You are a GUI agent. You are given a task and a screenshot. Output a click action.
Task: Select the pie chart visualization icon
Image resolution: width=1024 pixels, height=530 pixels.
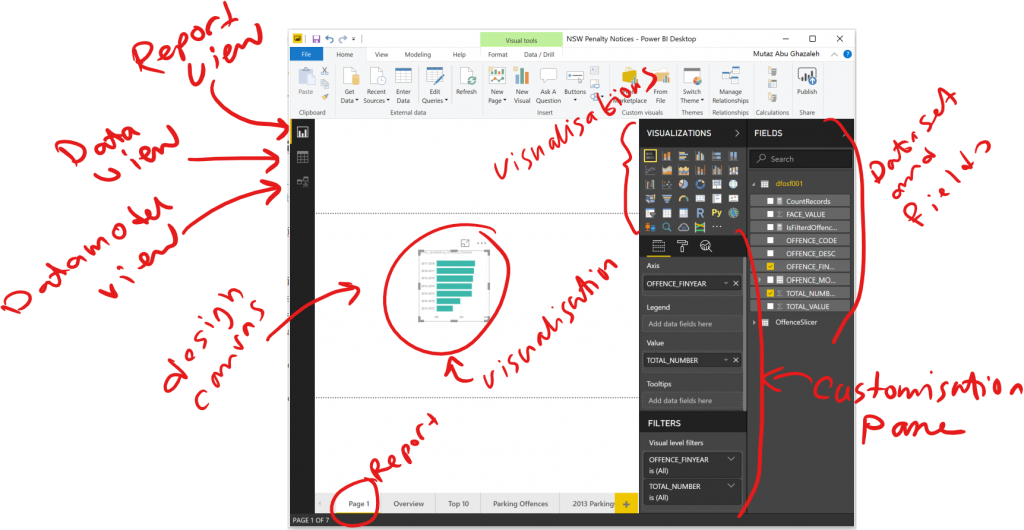(684, 184)
